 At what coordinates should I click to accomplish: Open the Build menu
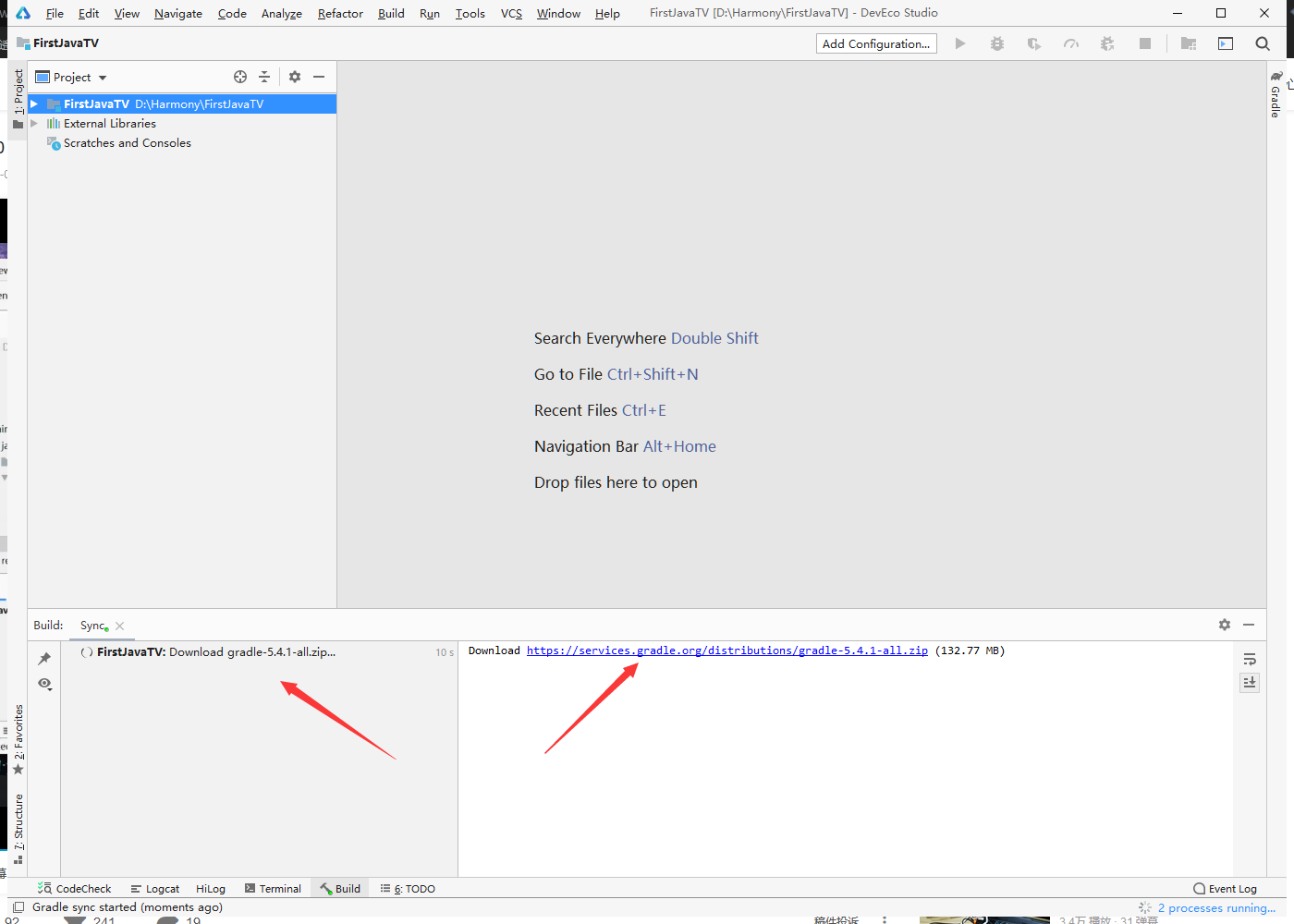pyautogui.click(x=391, y=13)
